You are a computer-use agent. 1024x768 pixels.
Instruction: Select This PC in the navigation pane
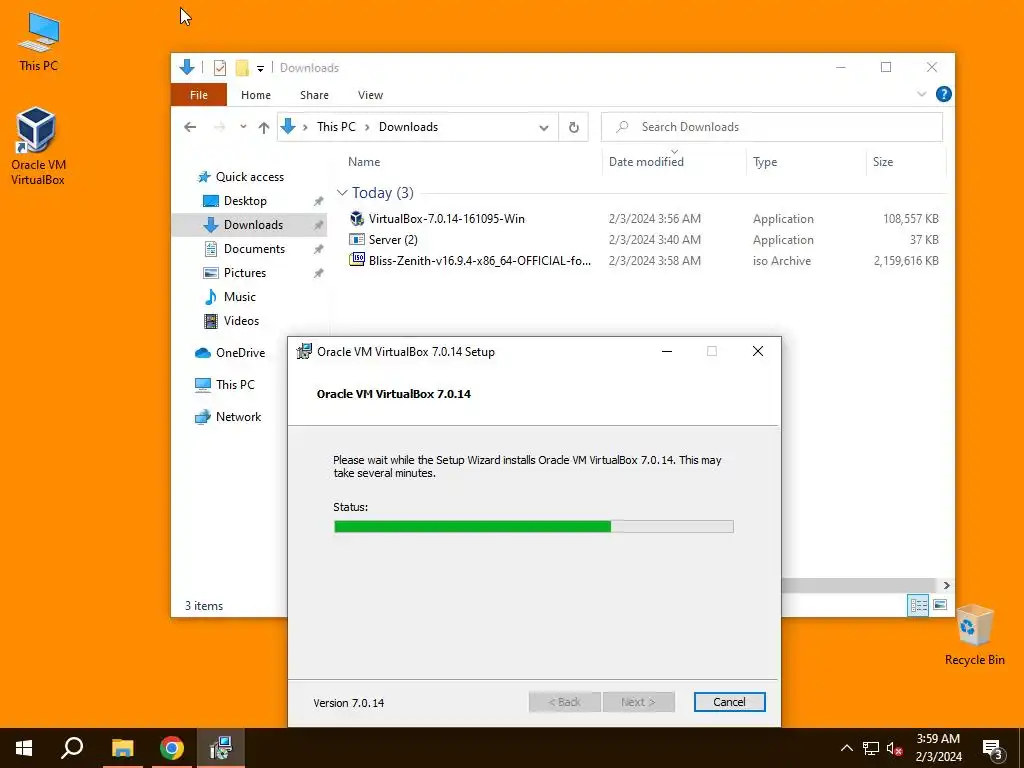[x=235, y=385]
